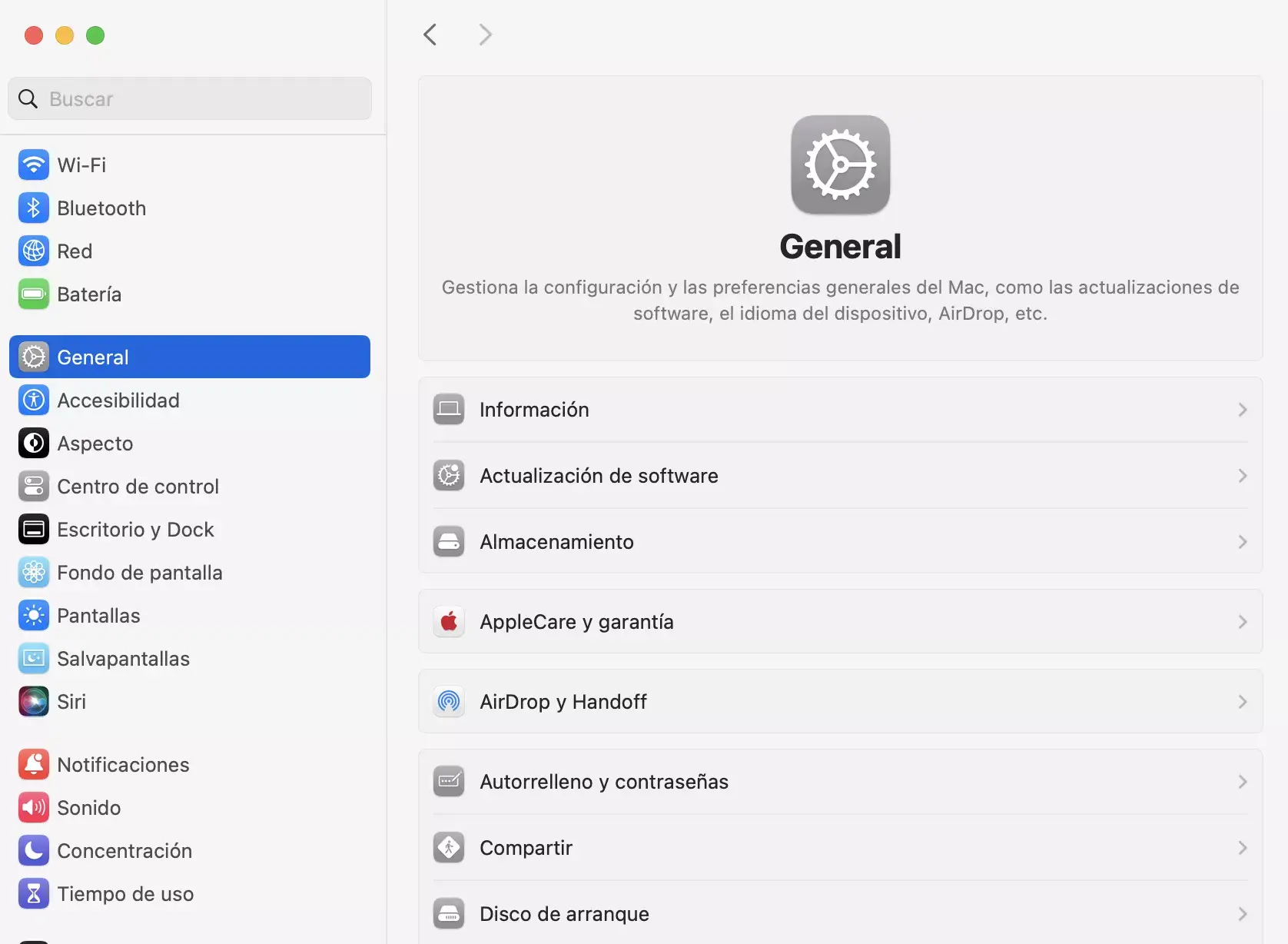Click the Notificaciones bell icon

(34, 764)
